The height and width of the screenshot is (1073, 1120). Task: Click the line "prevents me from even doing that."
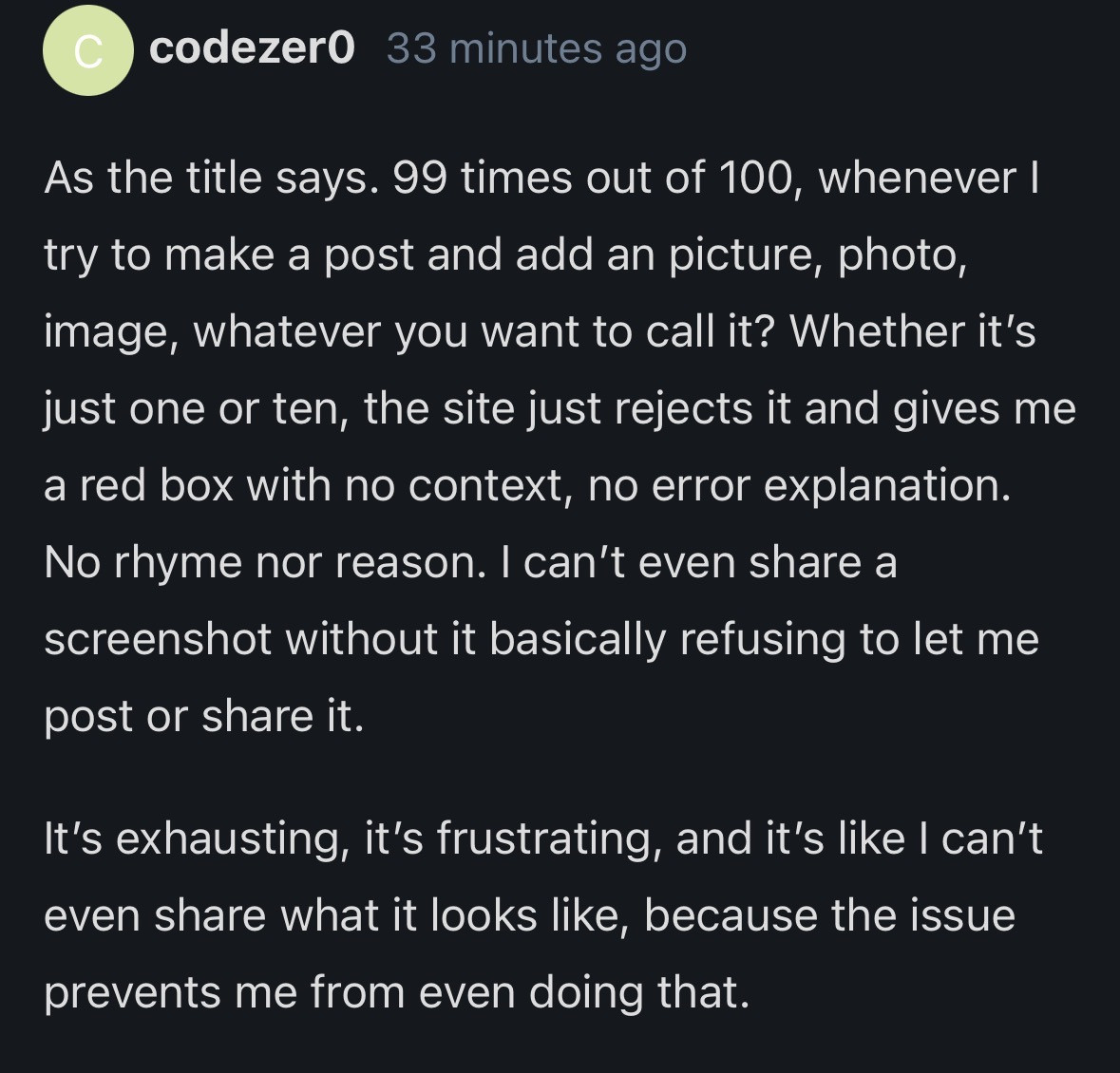click(x=396, y=992)
